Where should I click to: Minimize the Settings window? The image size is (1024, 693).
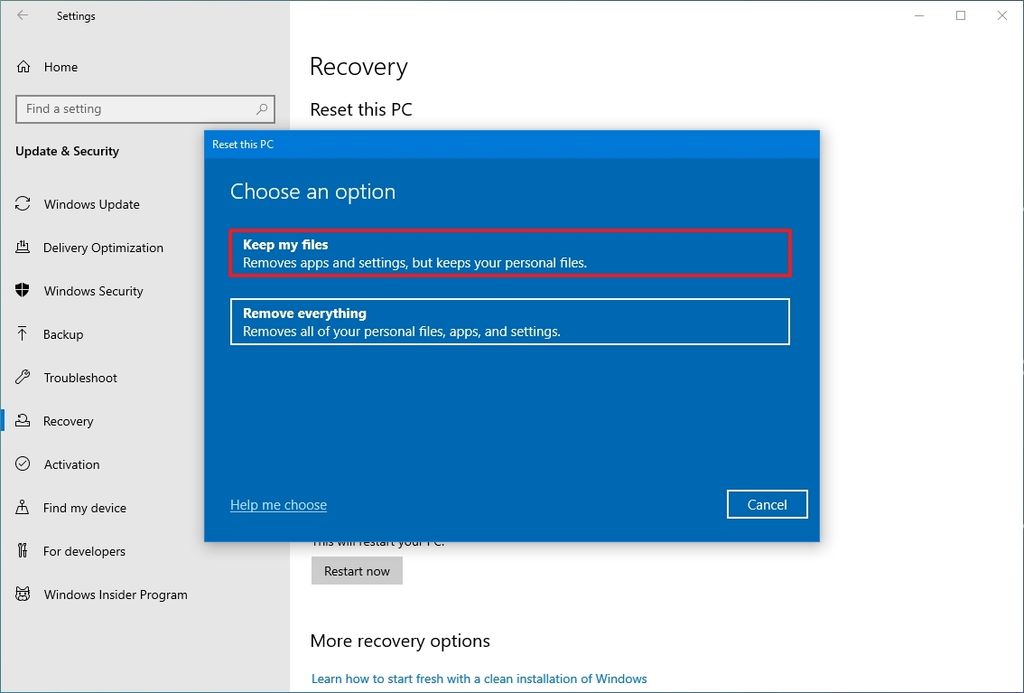pyautogui.click(x=920, y=16)
